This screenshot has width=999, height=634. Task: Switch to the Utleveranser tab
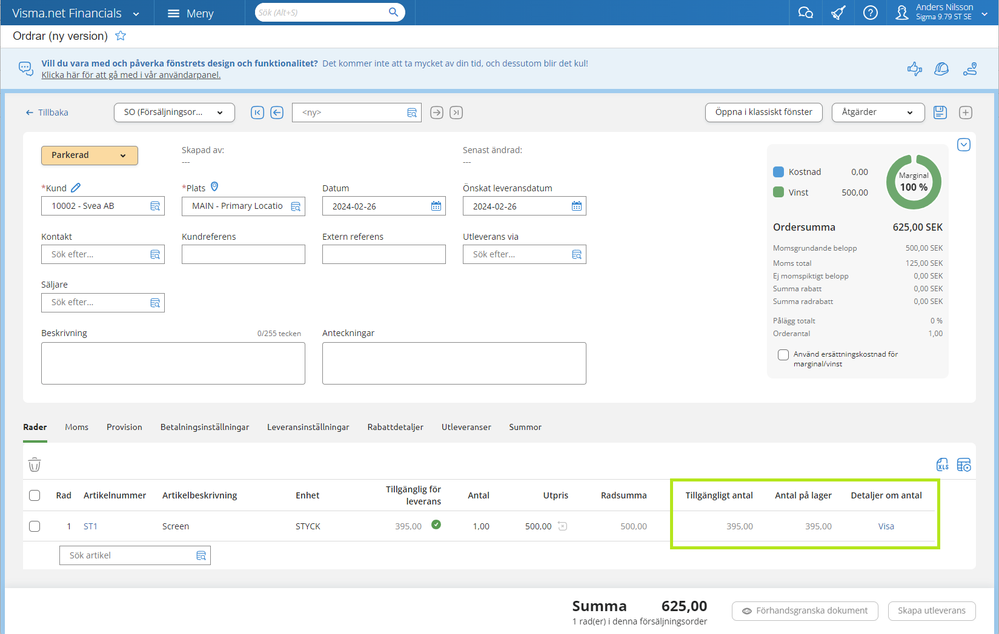coord(466,427)
